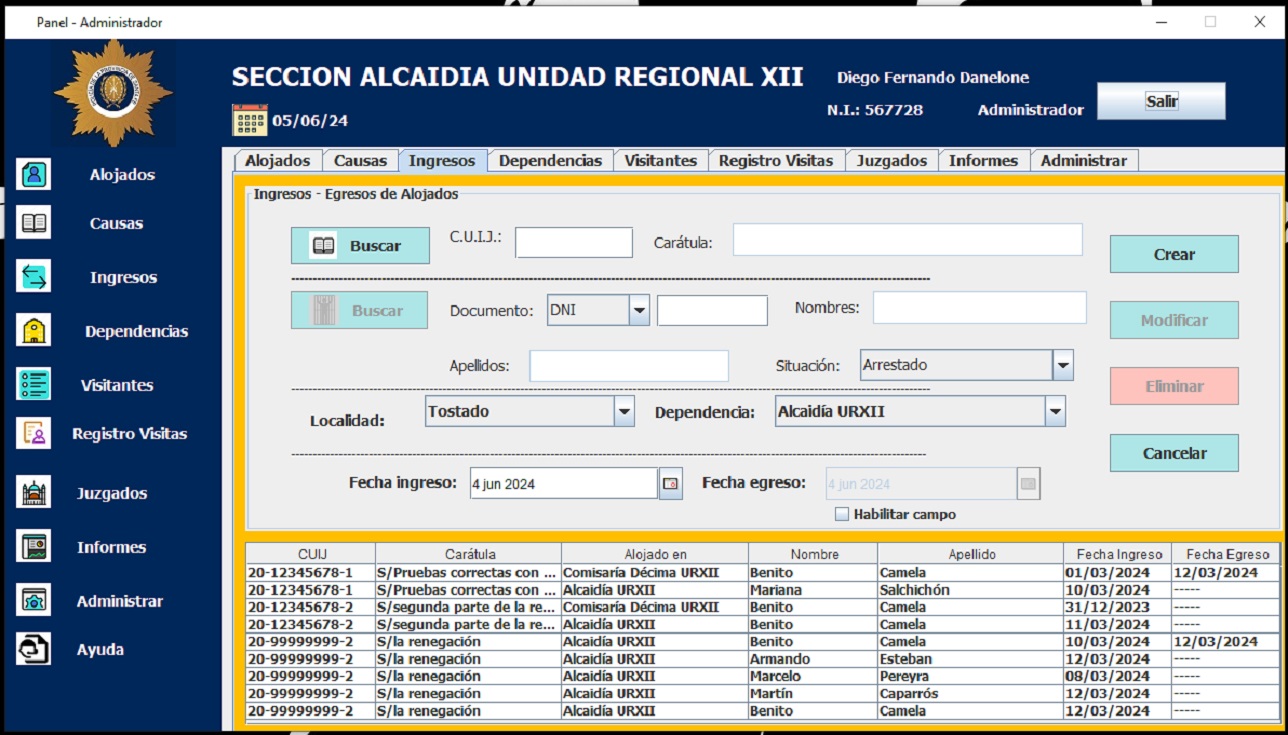
Task: Click the Salir button
Action: pos(1161,101)
